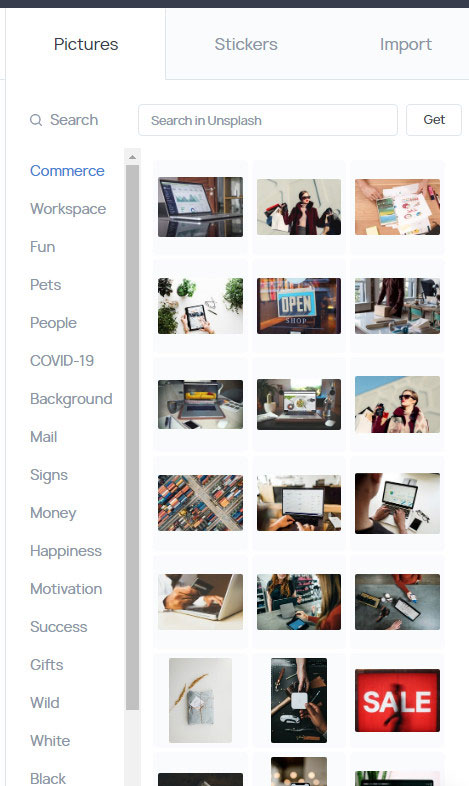Select the Pictures tab

click(86, 44)
